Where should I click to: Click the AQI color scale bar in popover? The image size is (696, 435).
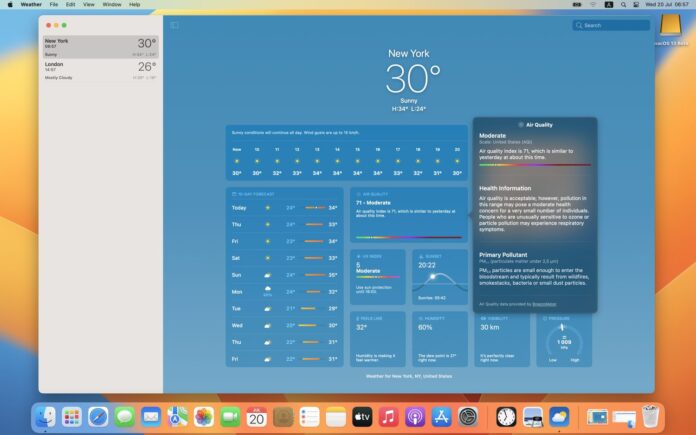(535, 165)
